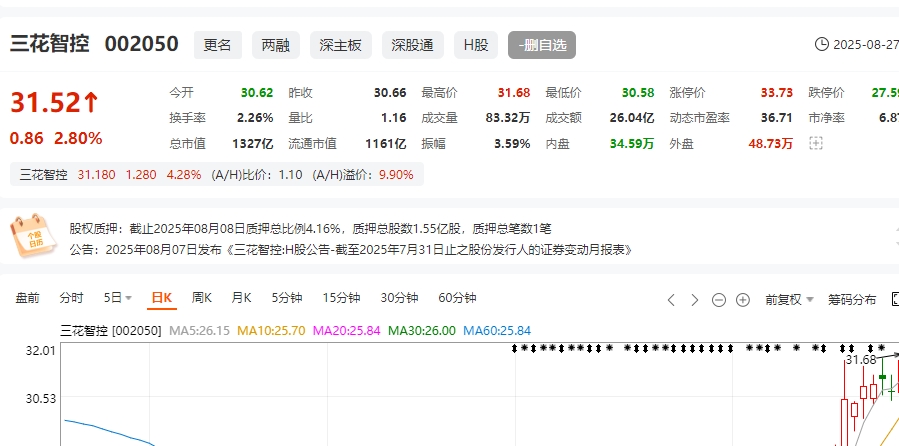Click the 内盘 value 34.59万
The height and width of the screenshot is (446, 899).
[632, 143]
